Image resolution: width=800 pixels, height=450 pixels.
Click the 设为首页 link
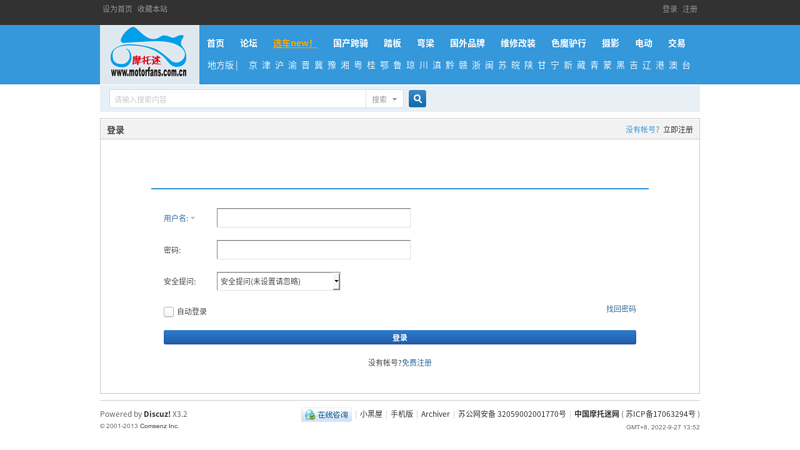117,9
